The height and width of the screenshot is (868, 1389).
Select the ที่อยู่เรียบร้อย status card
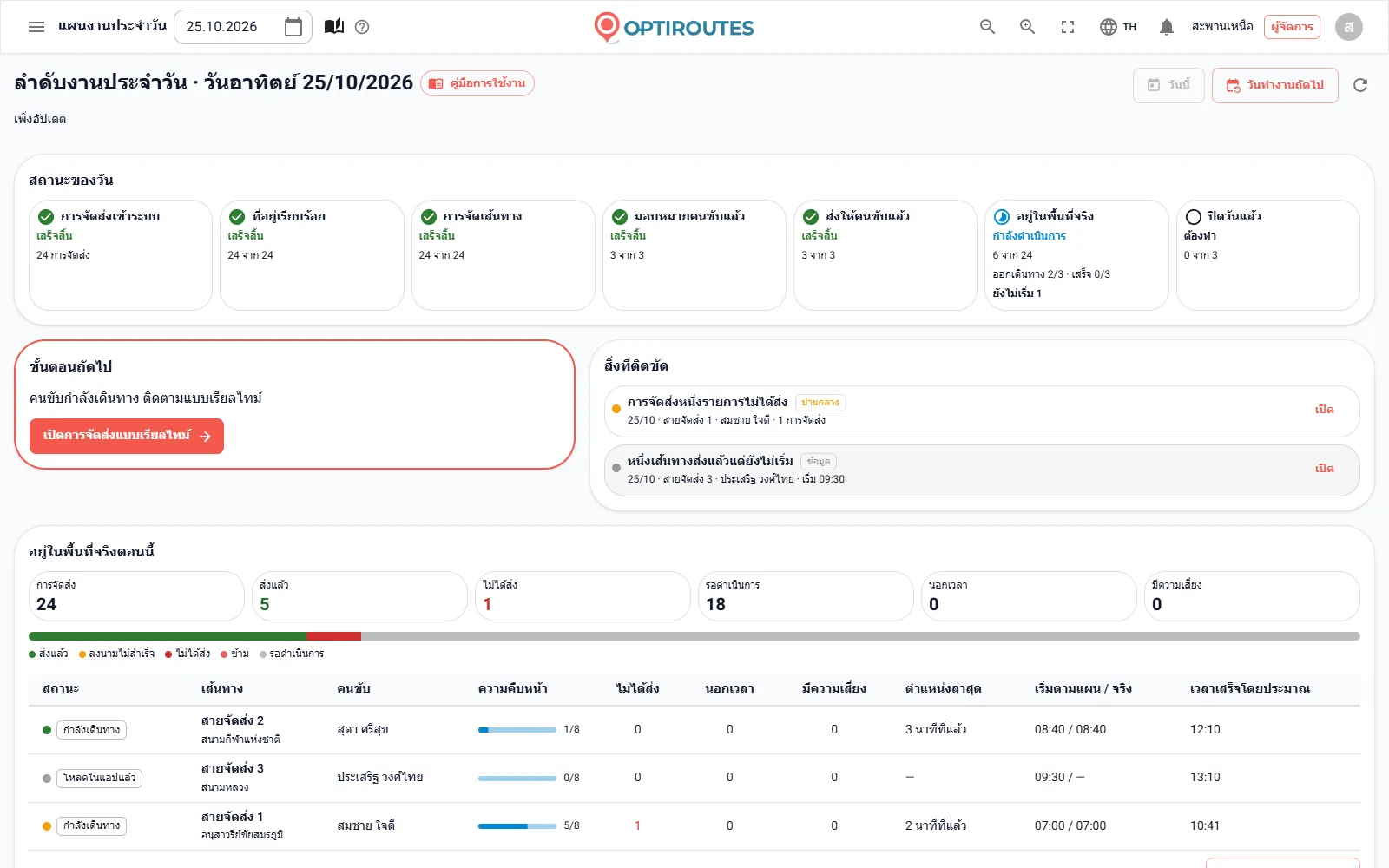[312, 255]
